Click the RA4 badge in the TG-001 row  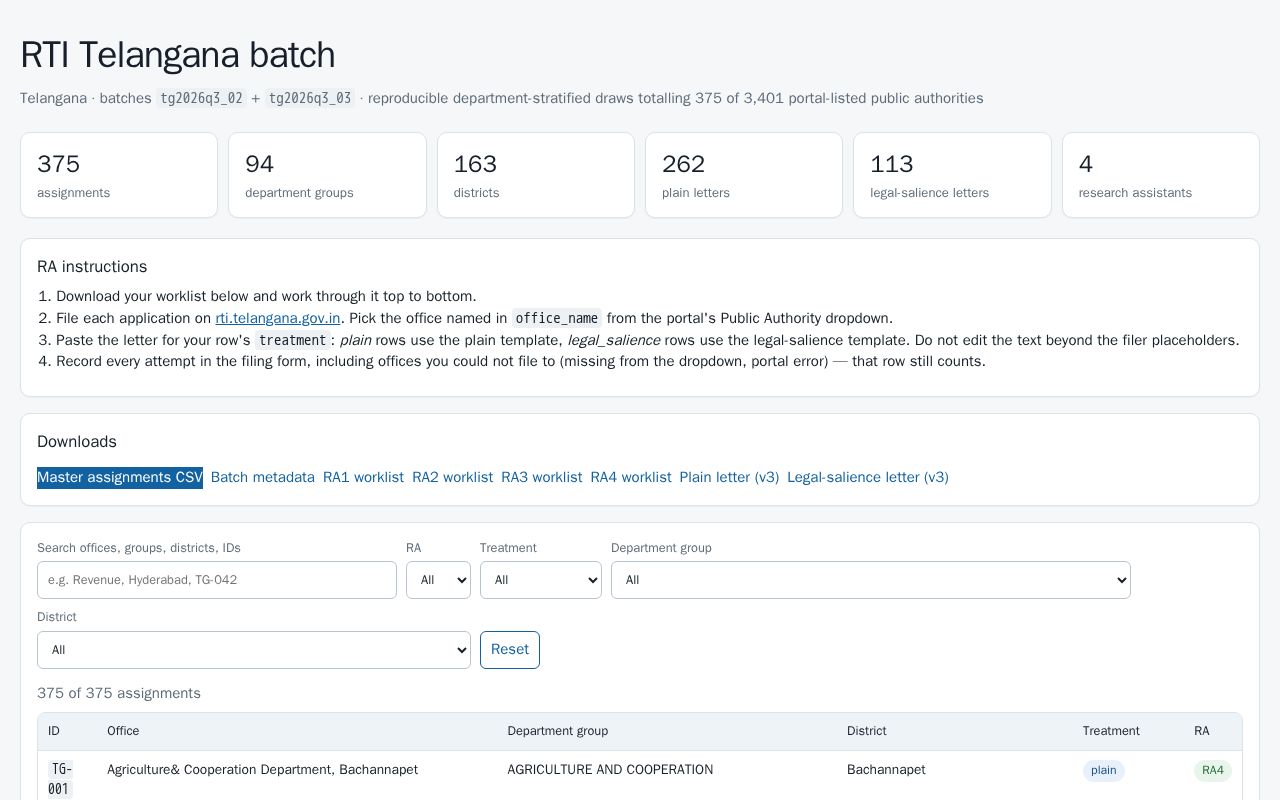[x=1213, y=771]
